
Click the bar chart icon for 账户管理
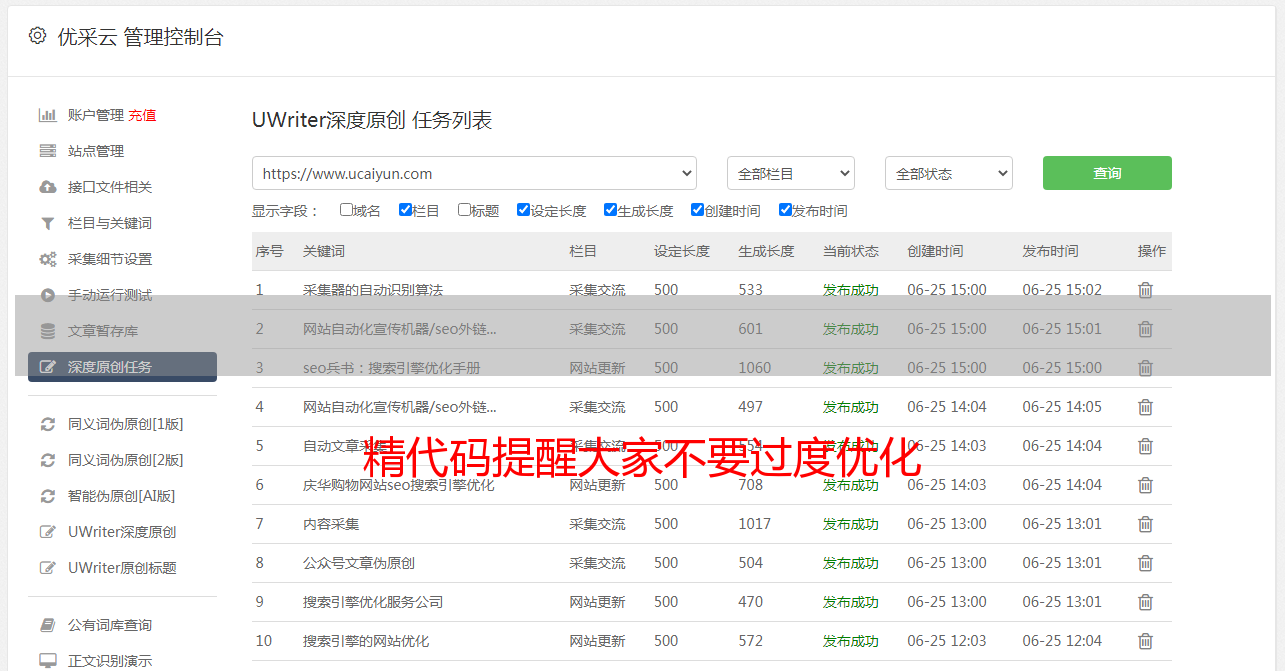pyautogui.click(x=47, y=115)
